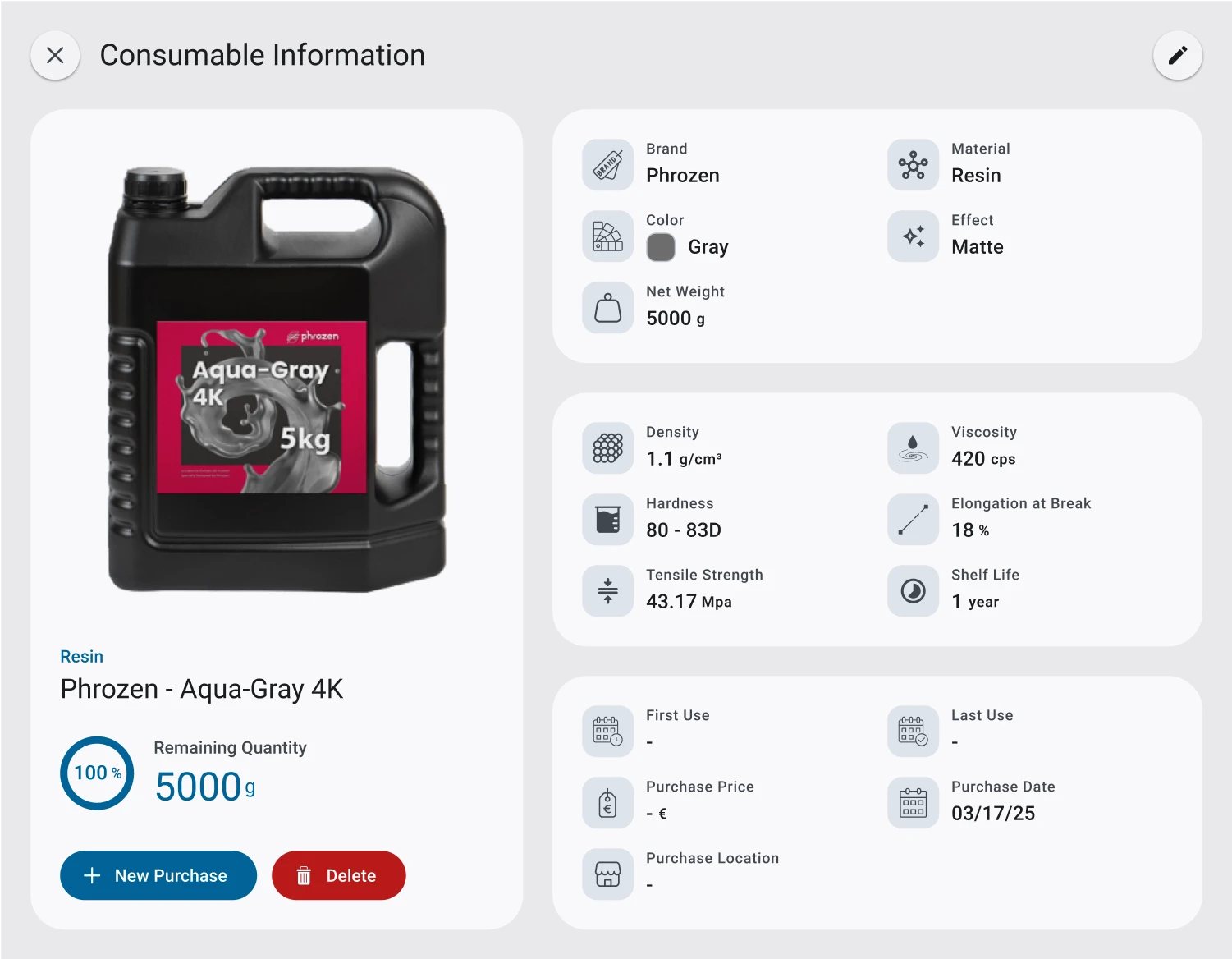Click the Aqua-Gray 4K resin bottle image
This screenshot has width=1232, height=959.
click(x=277, y=379)
